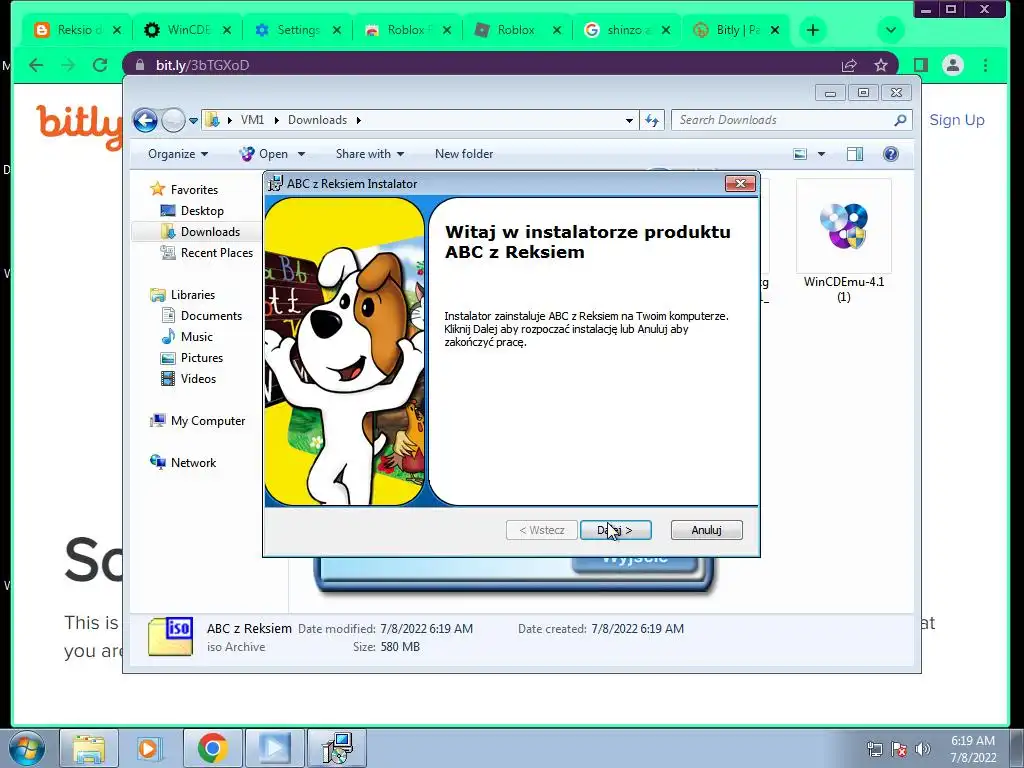Click the bit.ly address bar
The image size is (1024, 768).
pyautogui.click(x=483, y=65)
